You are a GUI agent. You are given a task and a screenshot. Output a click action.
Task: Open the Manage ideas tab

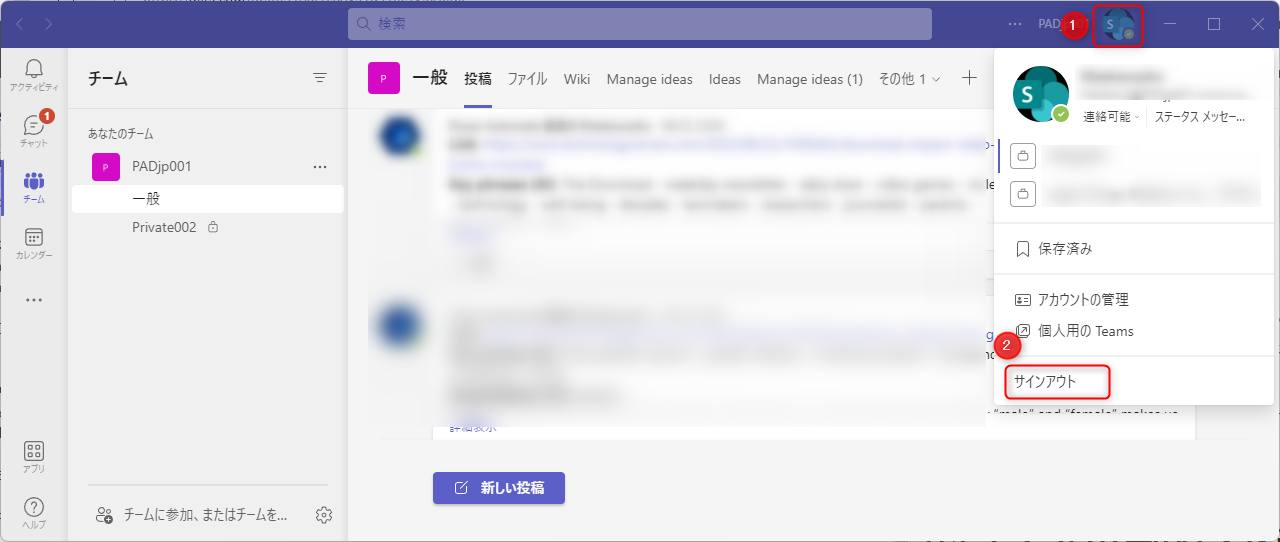click(649, 79)
